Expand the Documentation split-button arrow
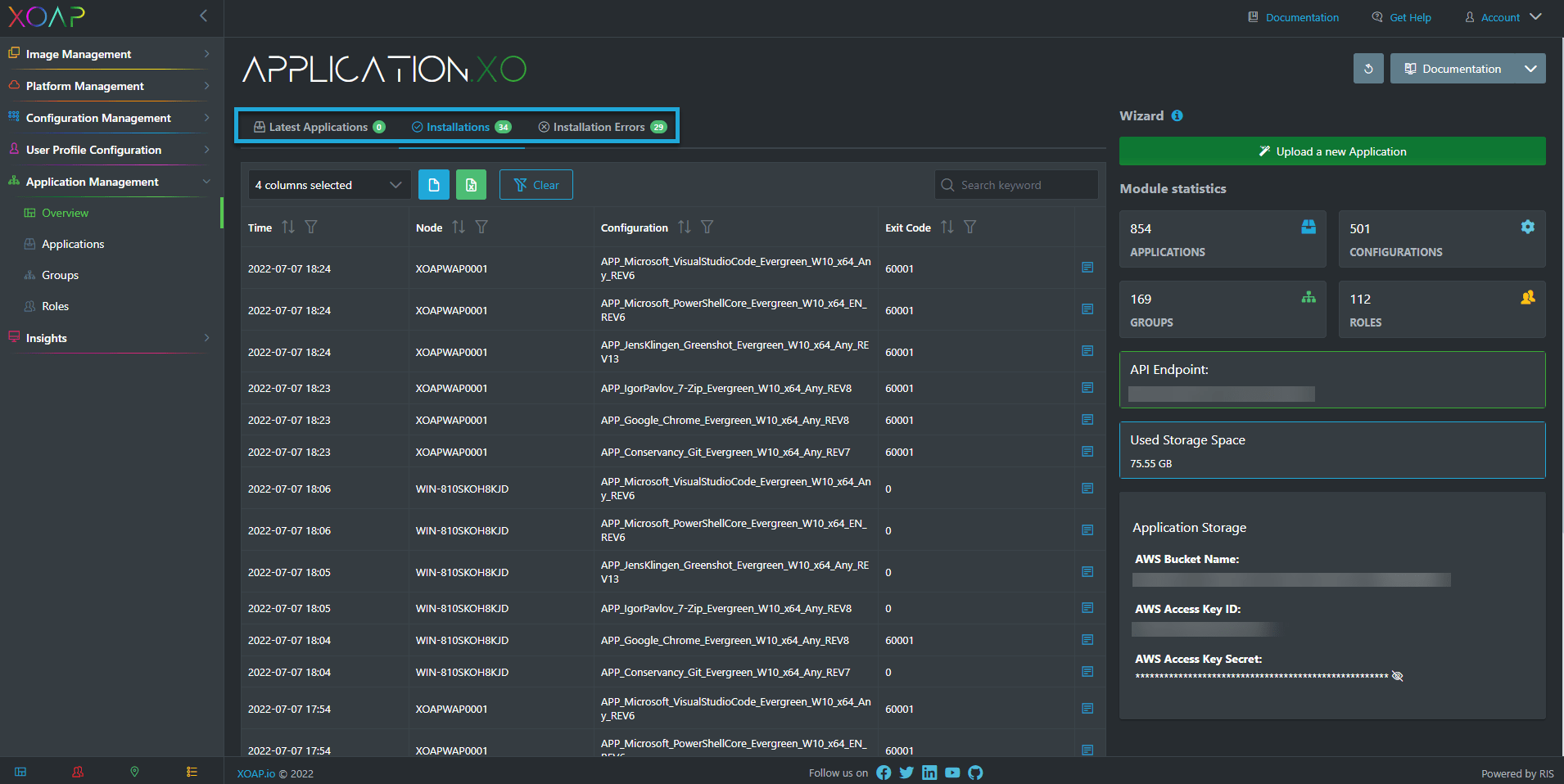Screen dimensions: 1564x784 [1530, 69]
